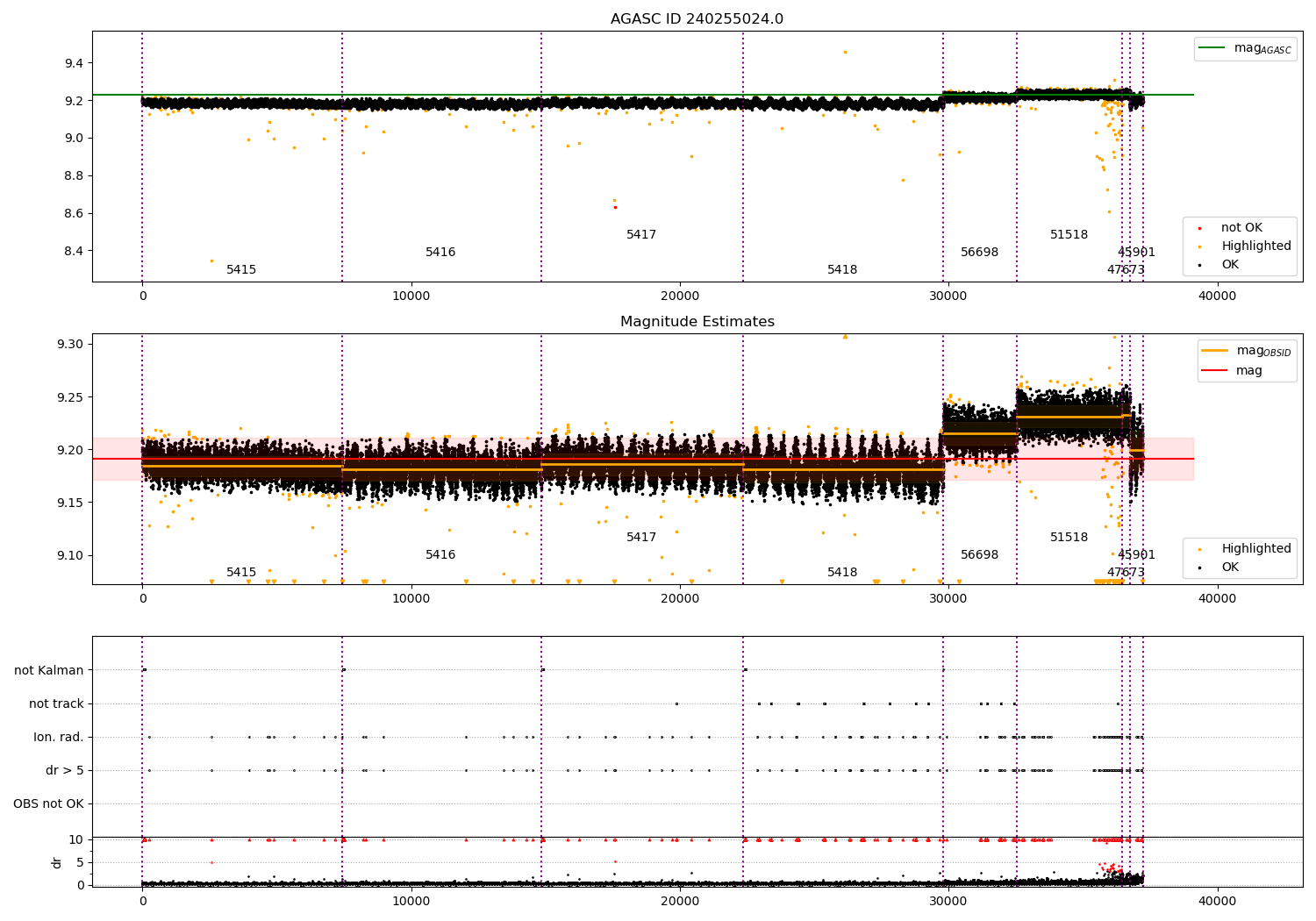Click the '8.6' y-axis tick label
The image size is (1316, 921).
[x=74, y=213]
